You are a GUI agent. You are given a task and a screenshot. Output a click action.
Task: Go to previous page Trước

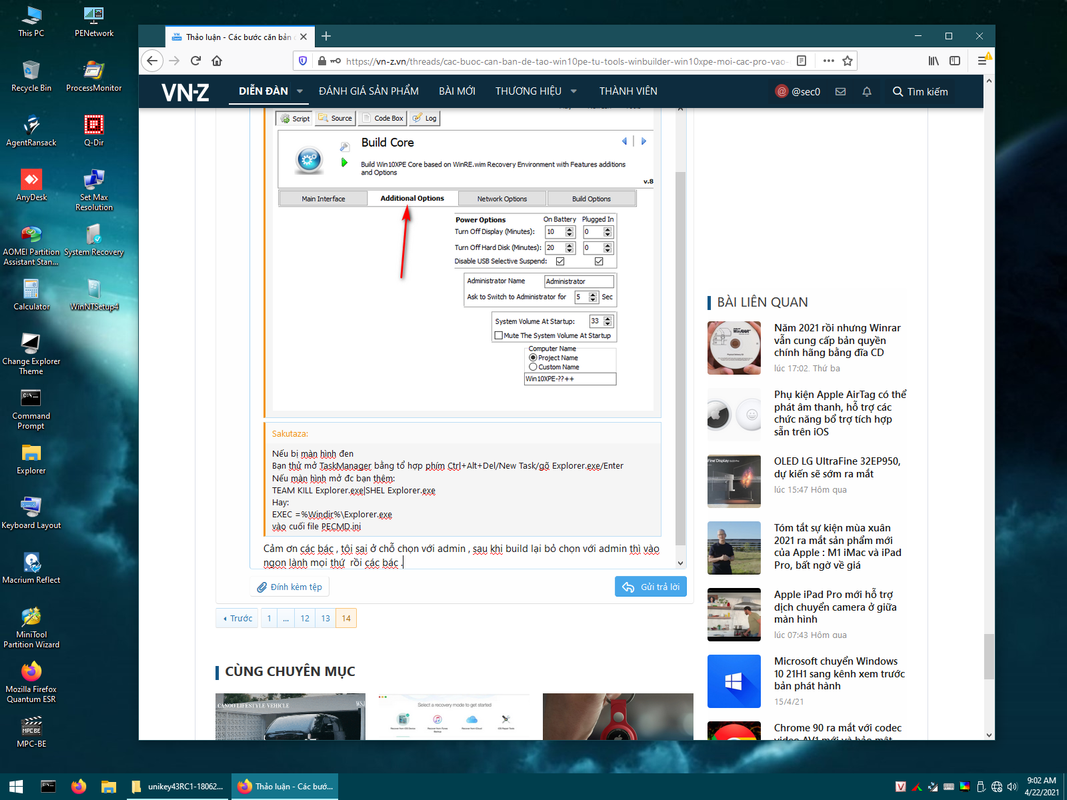(237, 618)
